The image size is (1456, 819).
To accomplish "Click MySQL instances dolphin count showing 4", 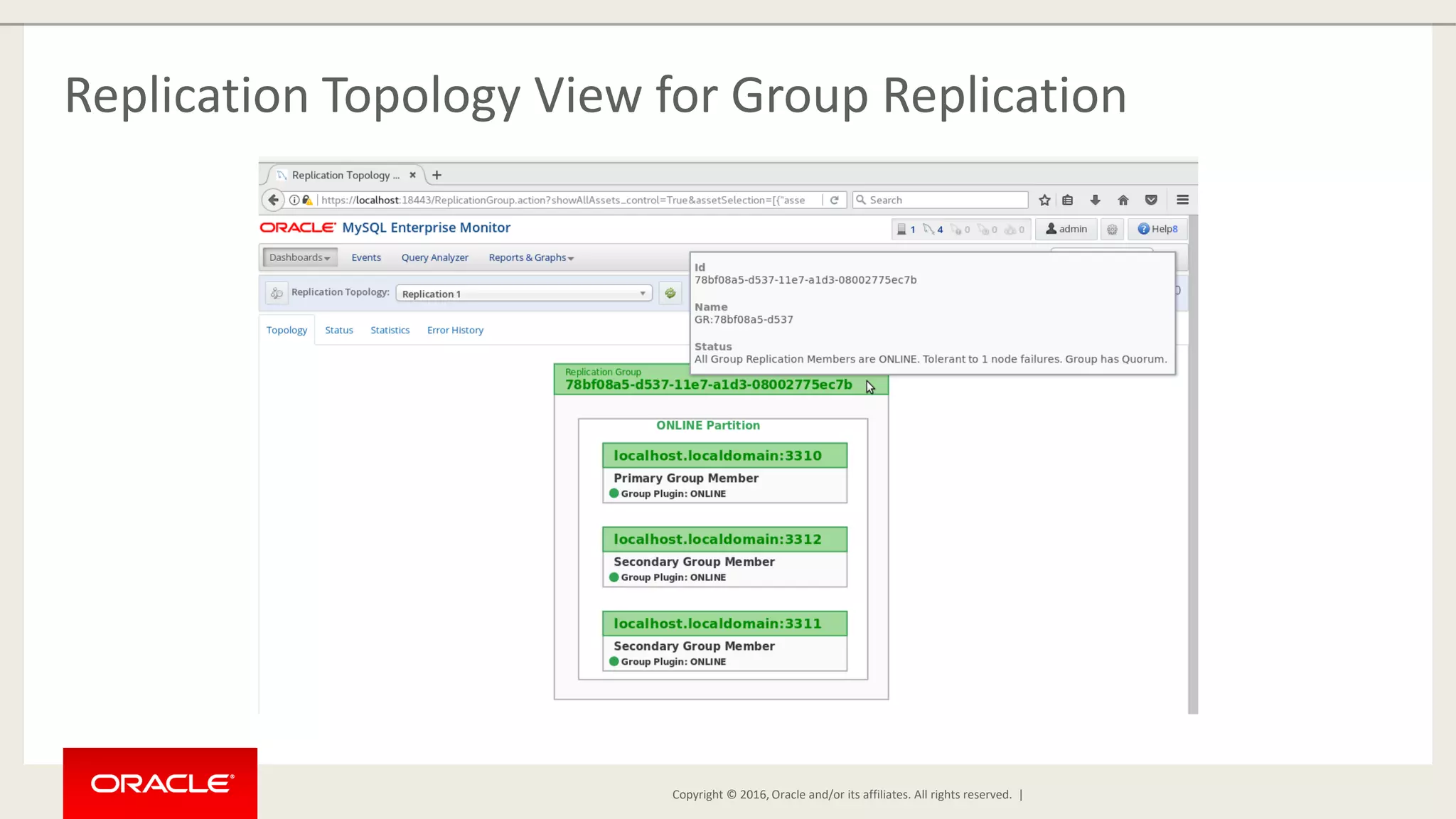I will click(x=933, y=229).
